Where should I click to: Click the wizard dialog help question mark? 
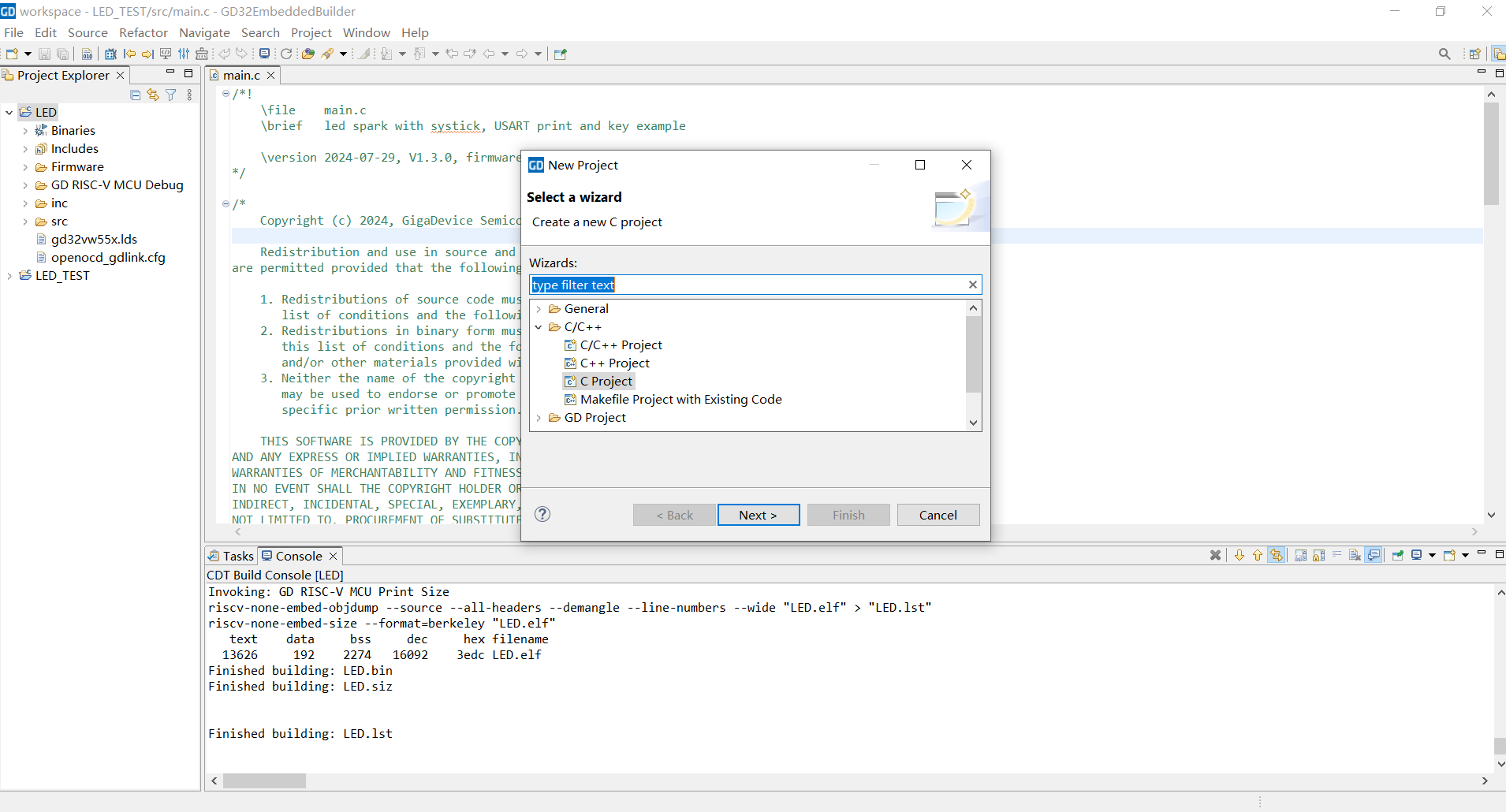tap(542, 514)
